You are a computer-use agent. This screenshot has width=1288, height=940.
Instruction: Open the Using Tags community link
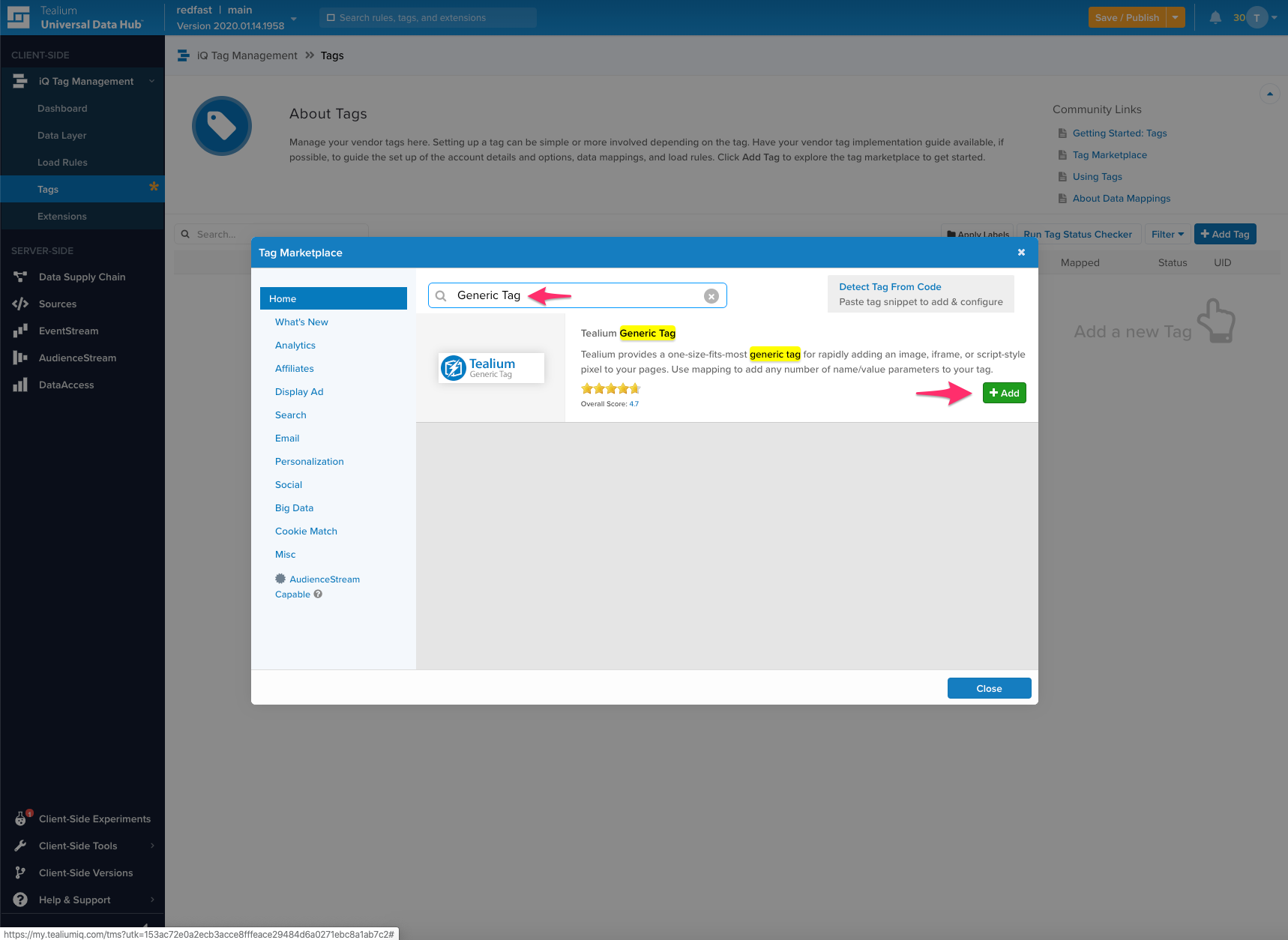(1098, 177)
